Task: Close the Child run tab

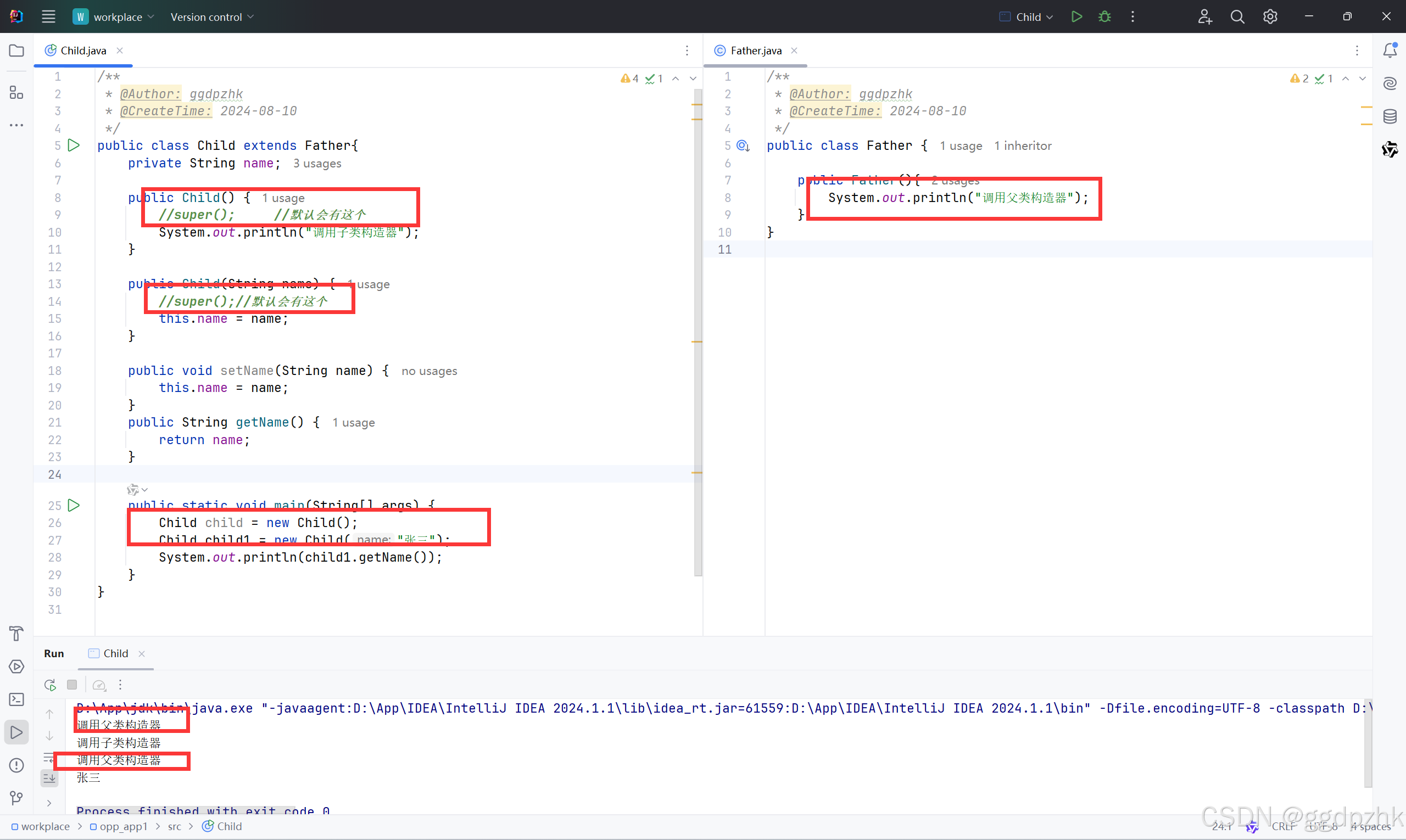Action: point(142,653)
